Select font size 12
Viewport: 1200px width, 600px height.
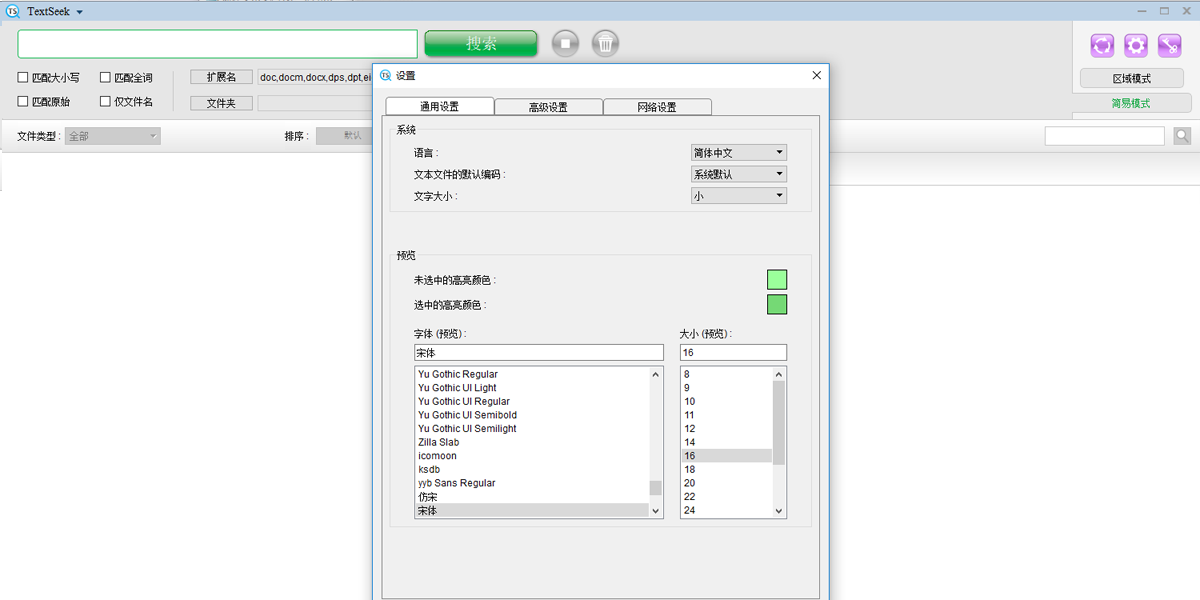click(726, 428)
